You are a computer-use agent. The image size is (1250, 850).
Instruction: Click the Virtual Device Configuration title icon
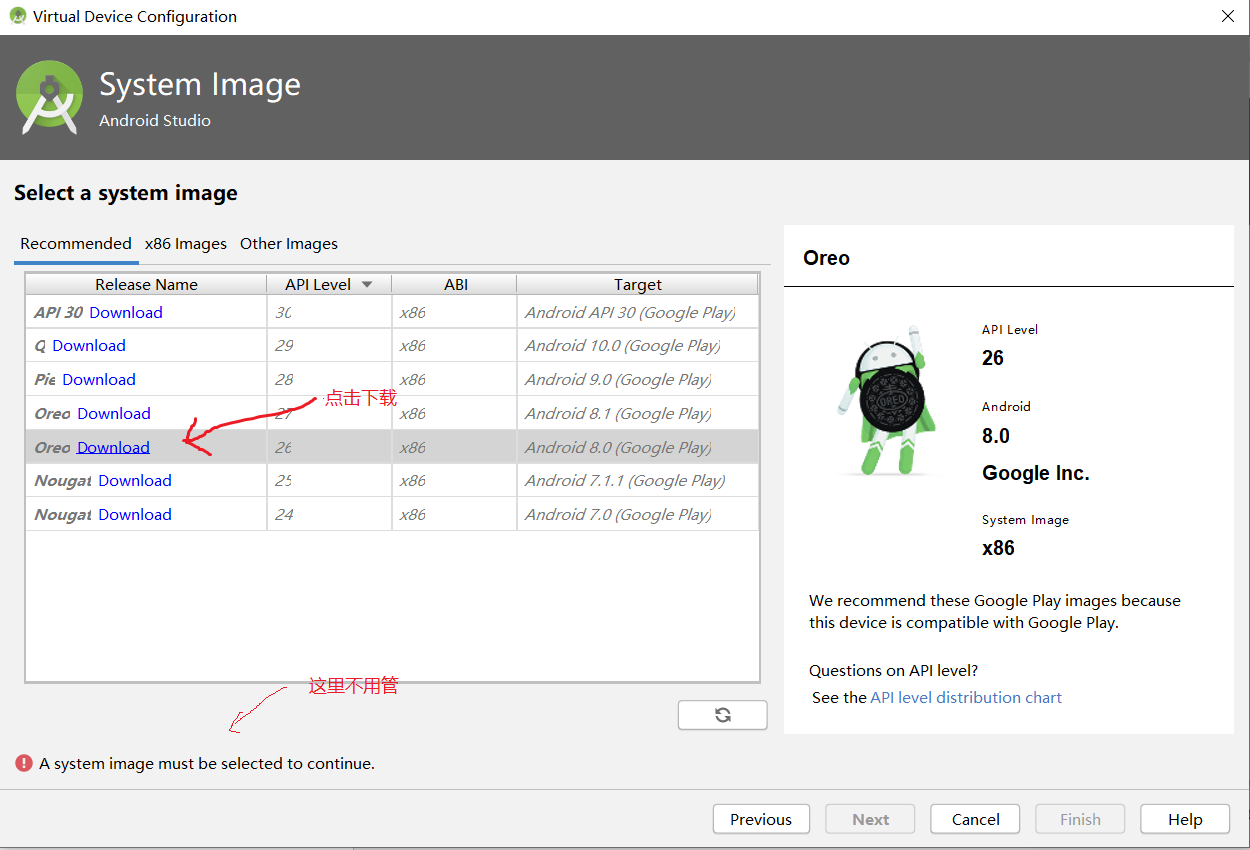click(x=18, y=16)
